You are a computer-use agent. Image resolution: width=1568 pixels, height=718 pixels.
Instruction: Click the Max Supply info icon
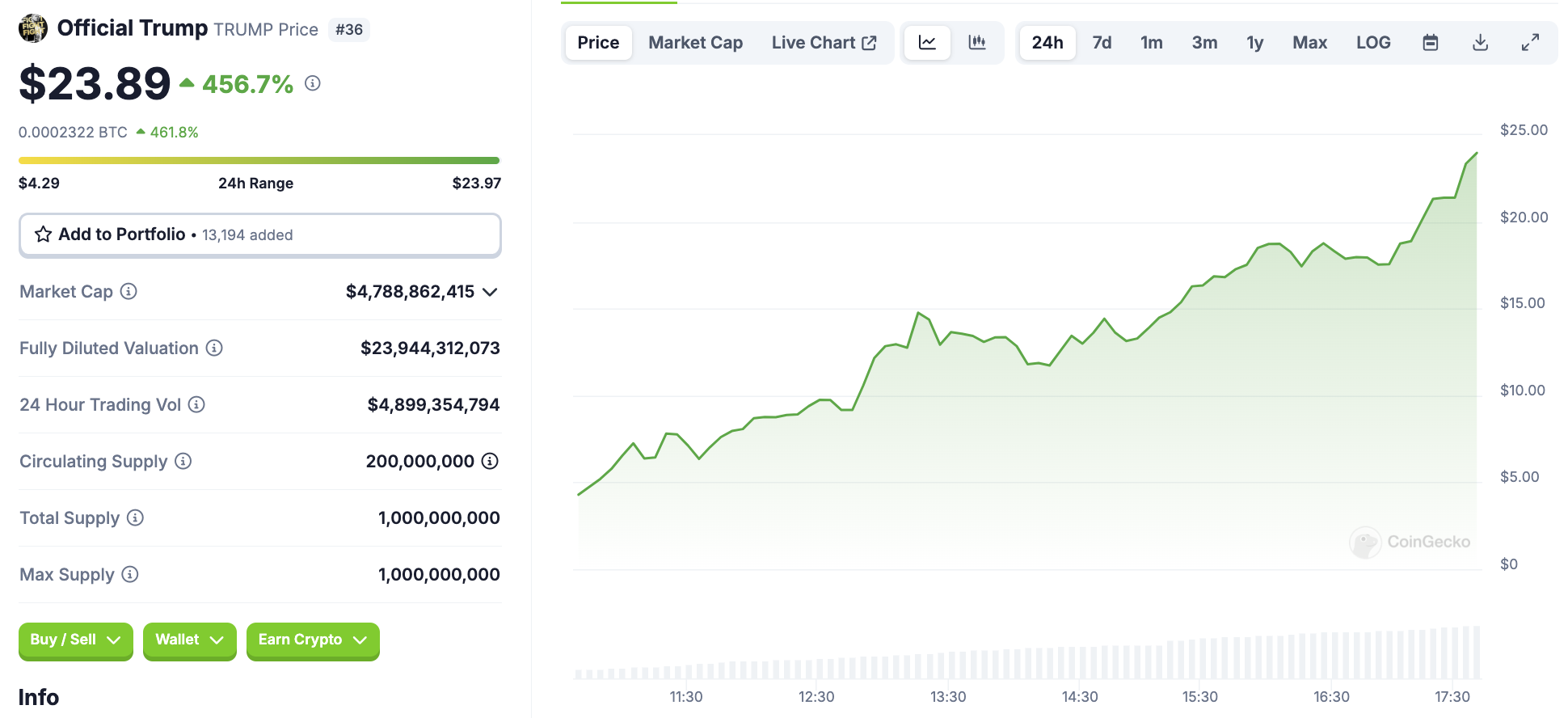(x=130, y=574)
